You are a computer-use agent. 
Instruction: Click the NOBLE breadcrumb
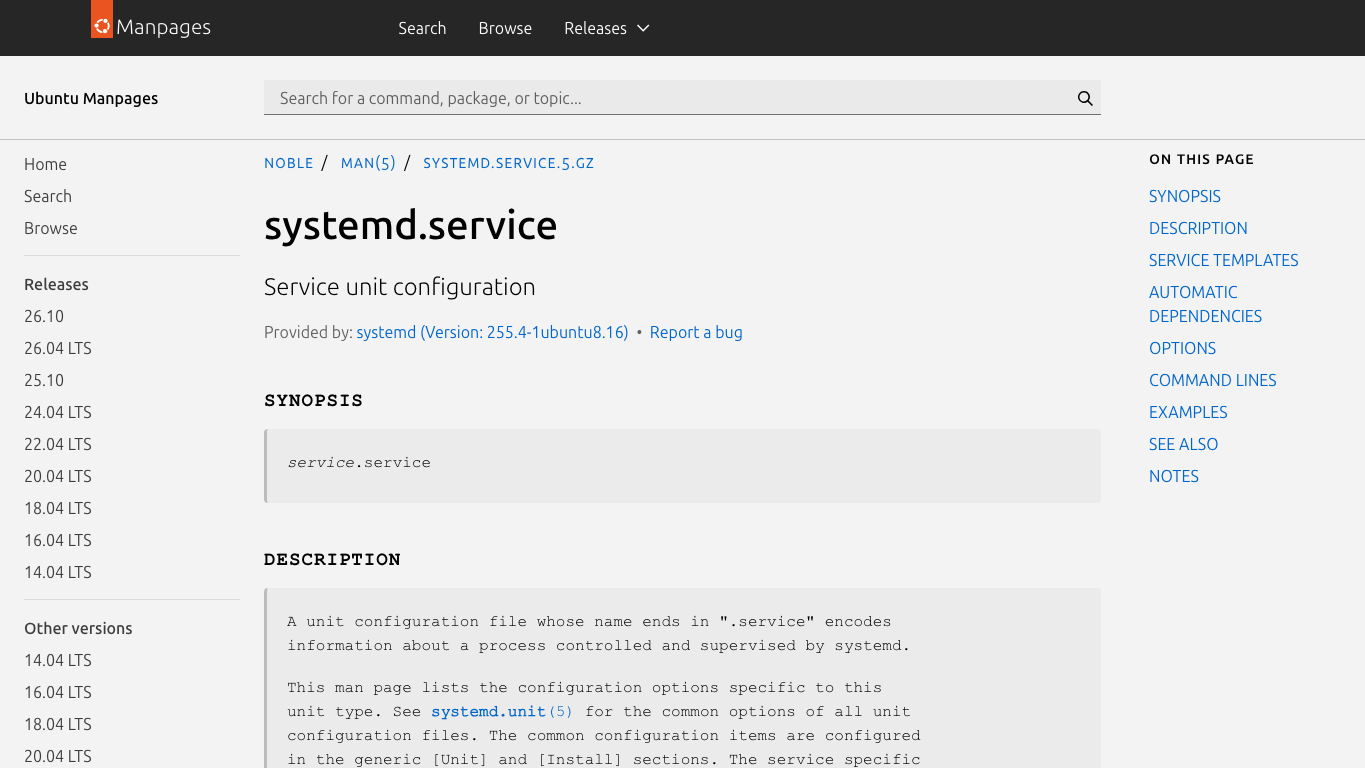(289, 163)
